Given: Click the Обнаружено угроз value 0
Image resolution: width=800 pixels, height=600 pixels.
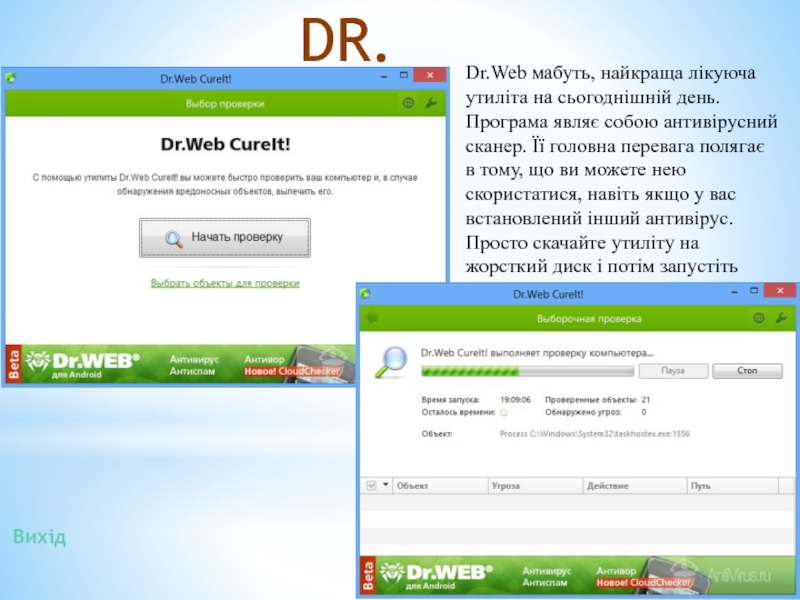Looking at the screenshot, I should [644, 412].
